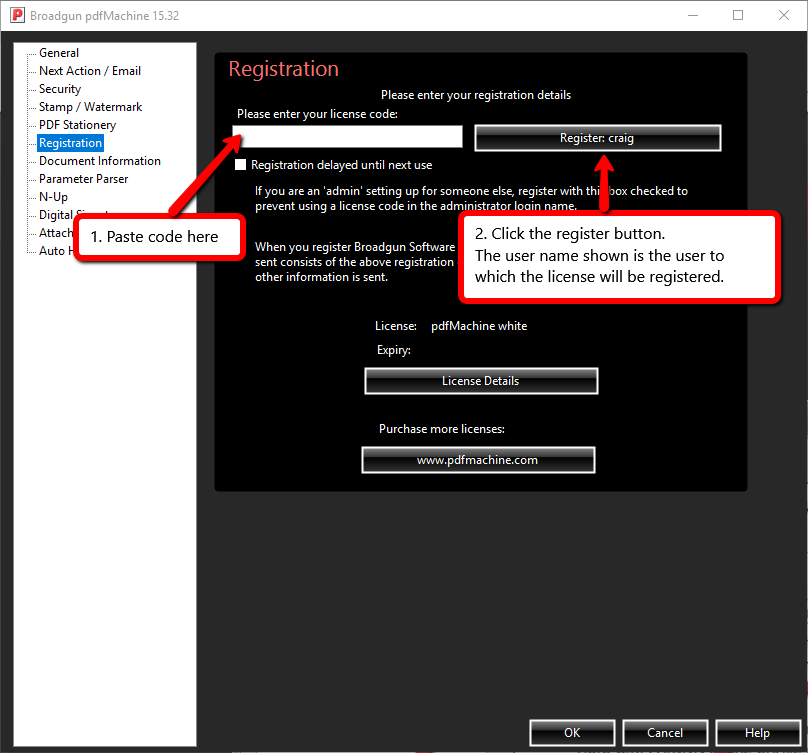The height and width of the screenshot is (753, 808).
Task: Click the Register: craig button
Action: 597,138
